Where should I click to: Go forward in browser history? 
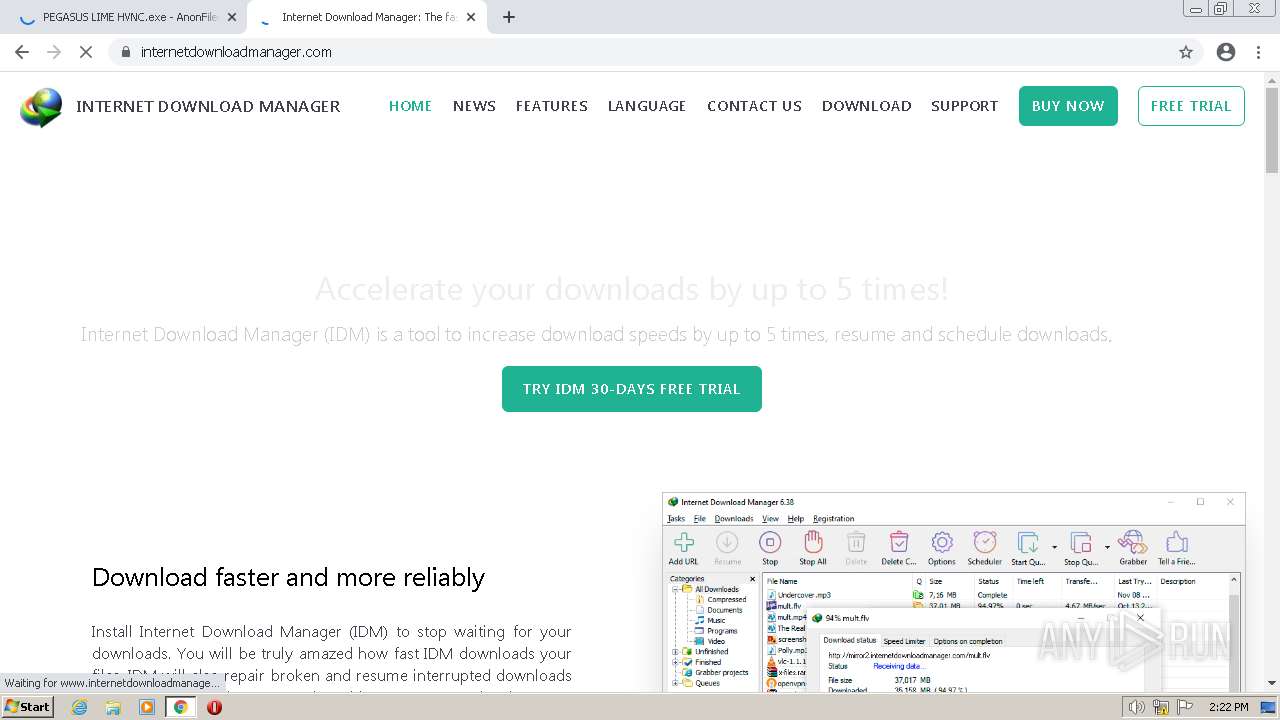click(54, 52)
